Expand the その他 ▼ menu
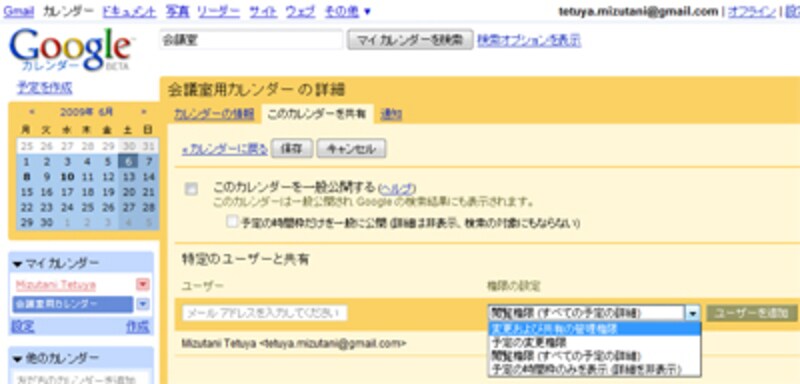 [348, 11]
